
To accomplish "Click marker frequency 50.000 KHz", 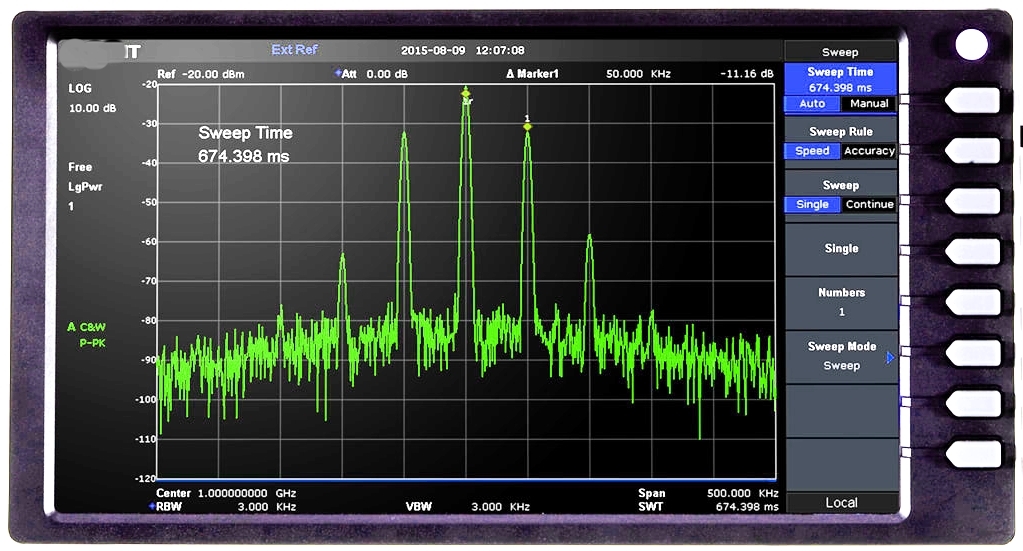I will pos(638,74).
